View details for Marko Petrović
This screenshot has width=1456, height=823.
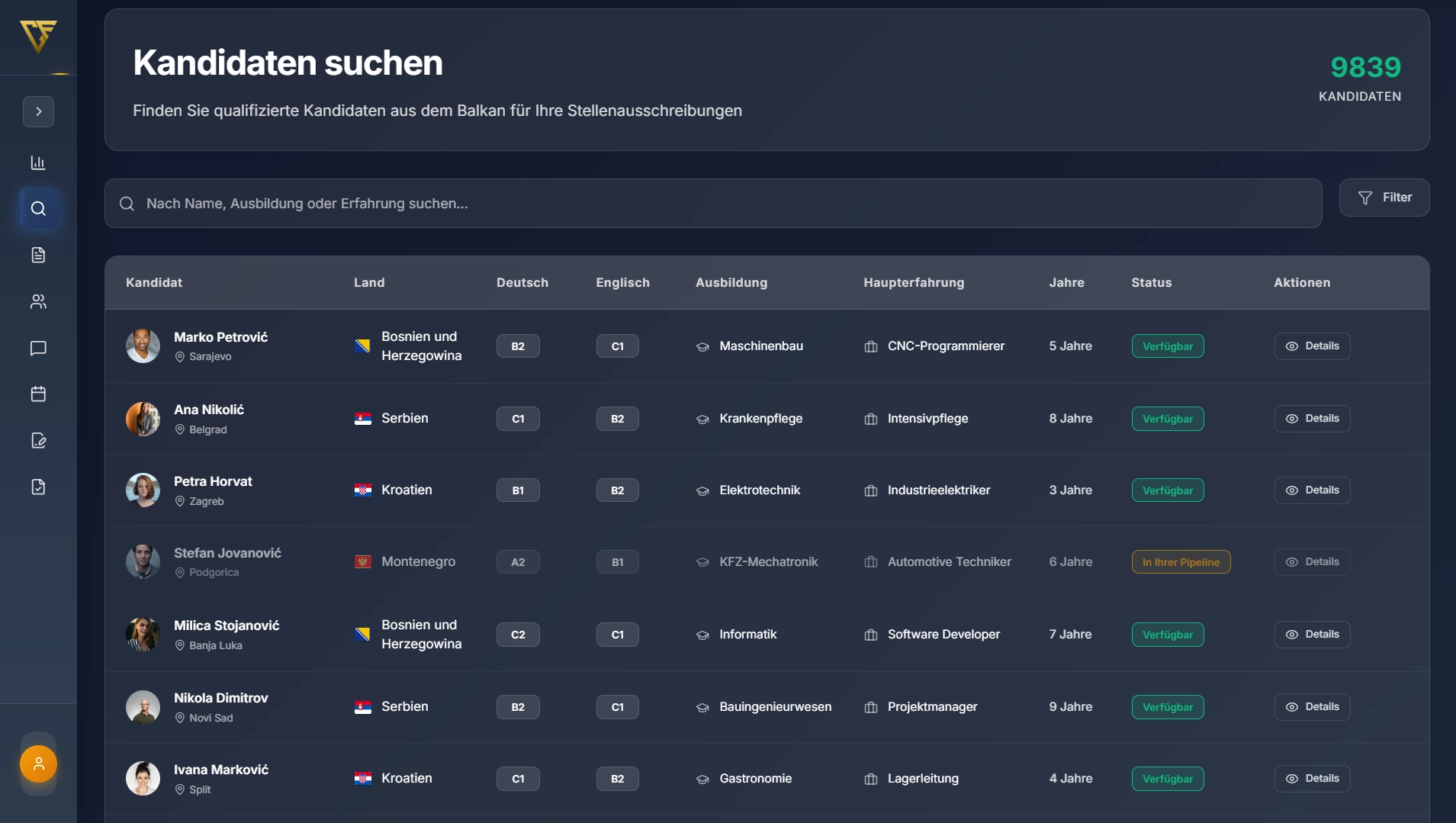click(x=1312, y=346)
